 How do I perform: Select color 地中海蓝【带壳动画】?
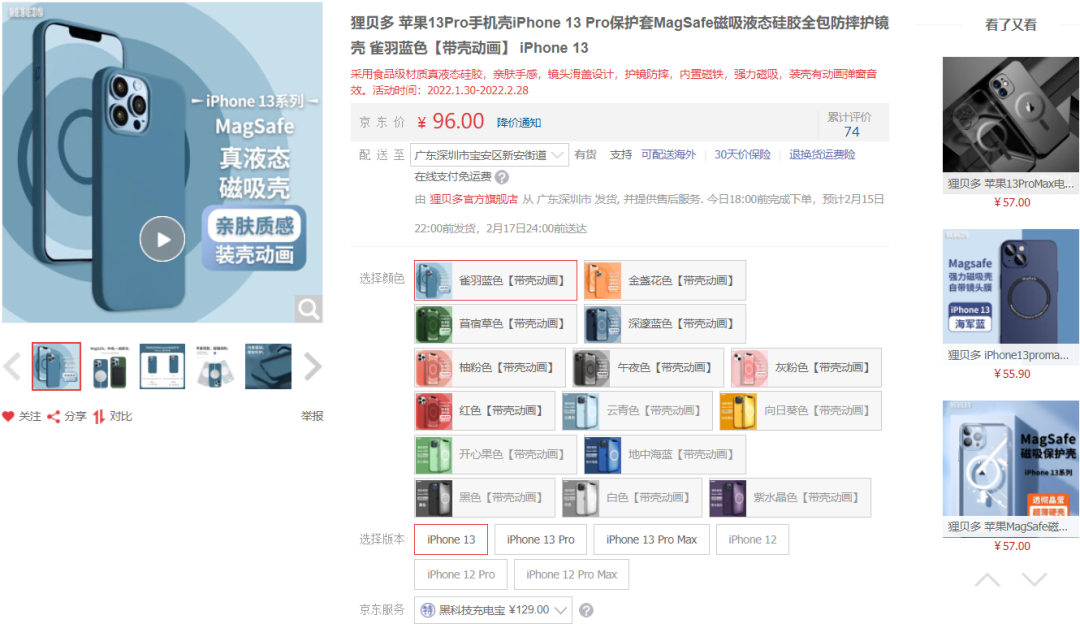click(665, 455)
